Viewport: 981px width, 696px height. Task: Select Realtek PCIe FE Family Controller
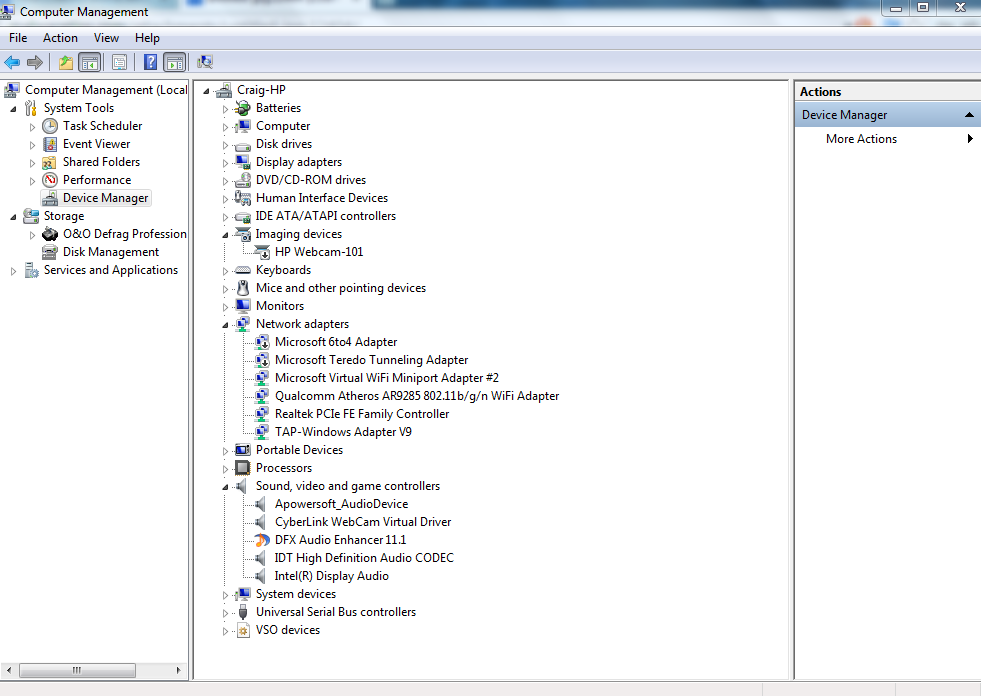362,414
